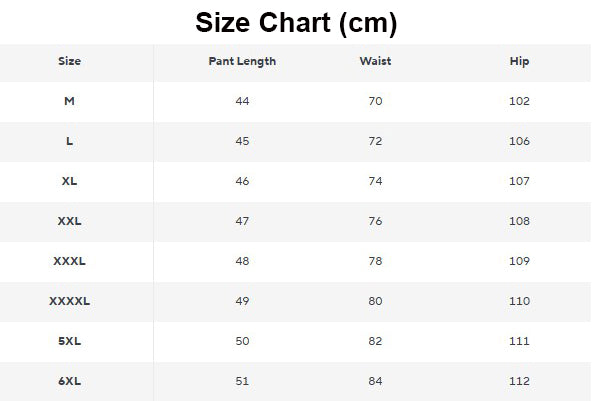Select waist value 72 for L

click(375, 141)
